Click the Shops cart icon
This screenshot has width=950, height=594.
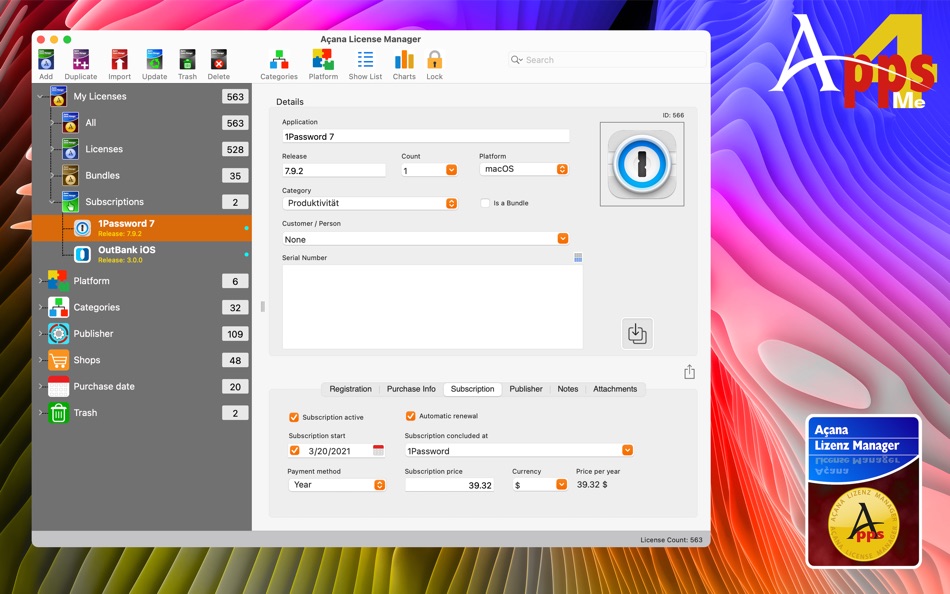pyautogui.click(x=58, y=360)
